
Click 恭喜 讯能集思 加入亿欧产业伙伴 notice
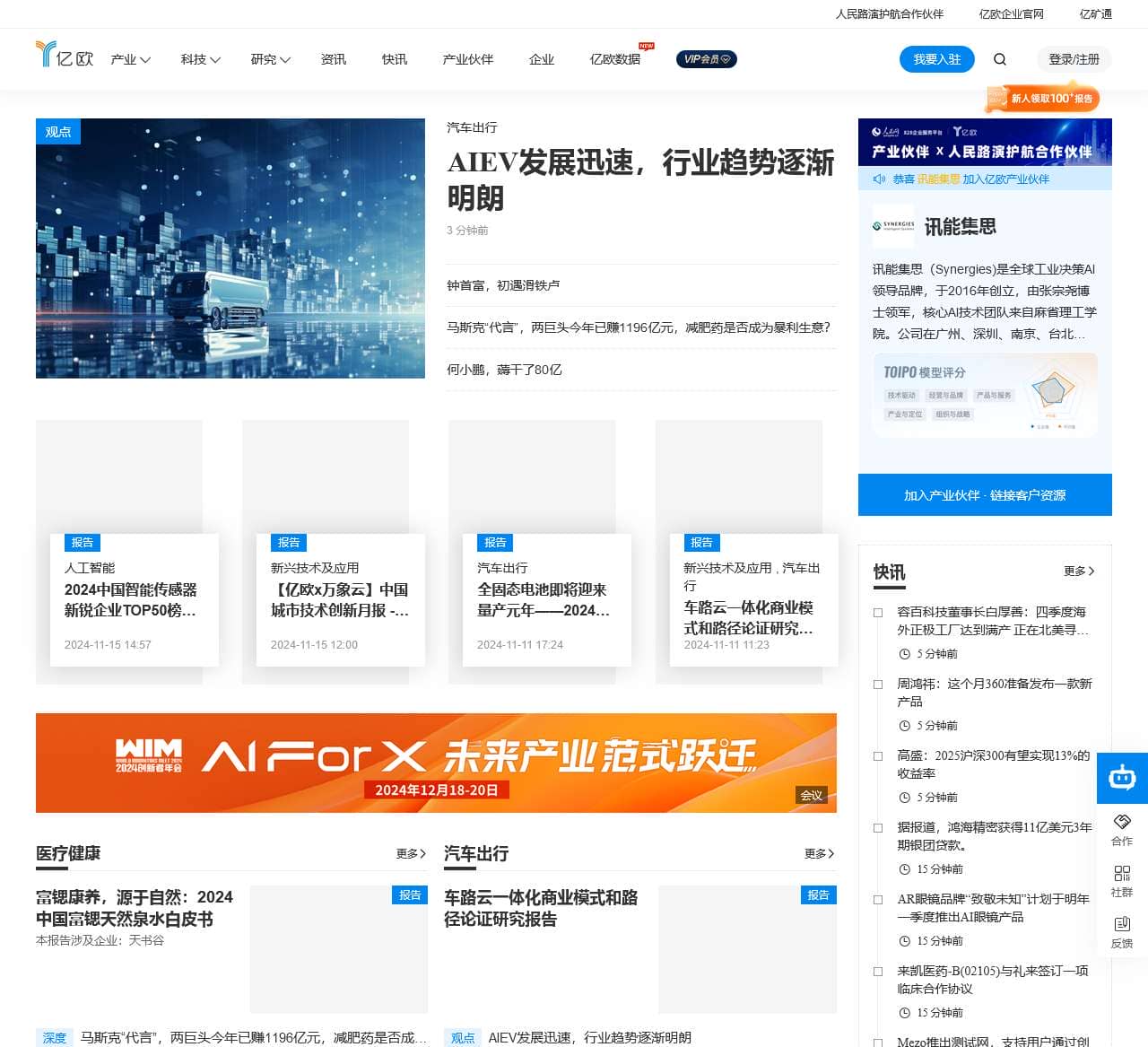(x=971, y=179)
